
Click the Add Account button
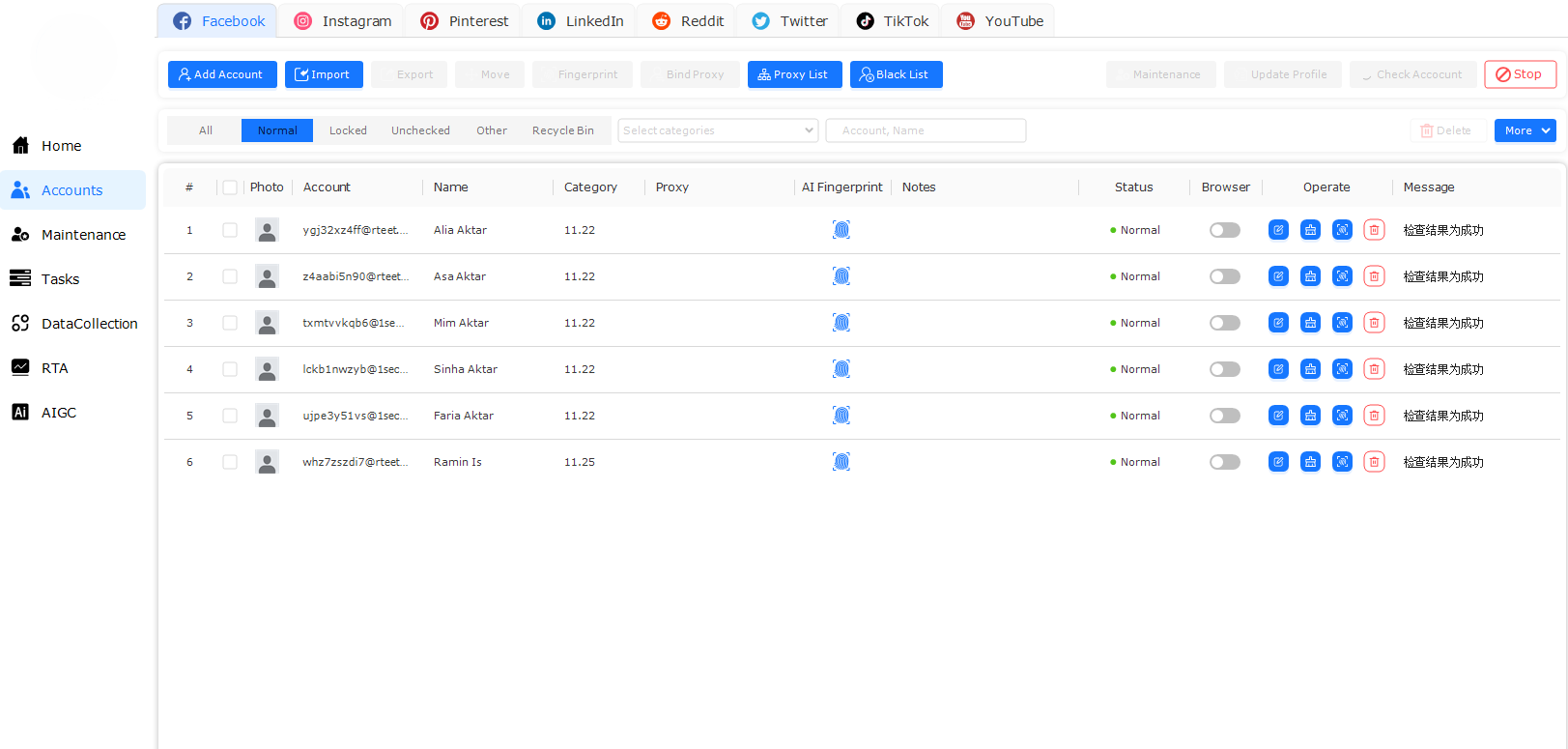(x=222, y=74)
